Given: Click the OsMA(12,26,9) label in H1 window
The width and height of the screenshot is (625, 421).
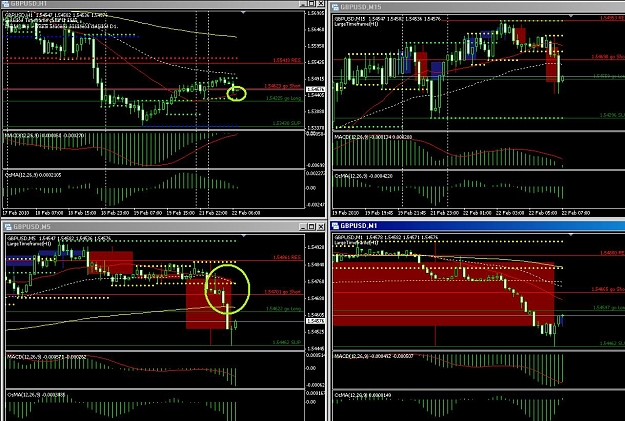Looking at the screenshot, I should click(33, 175).
